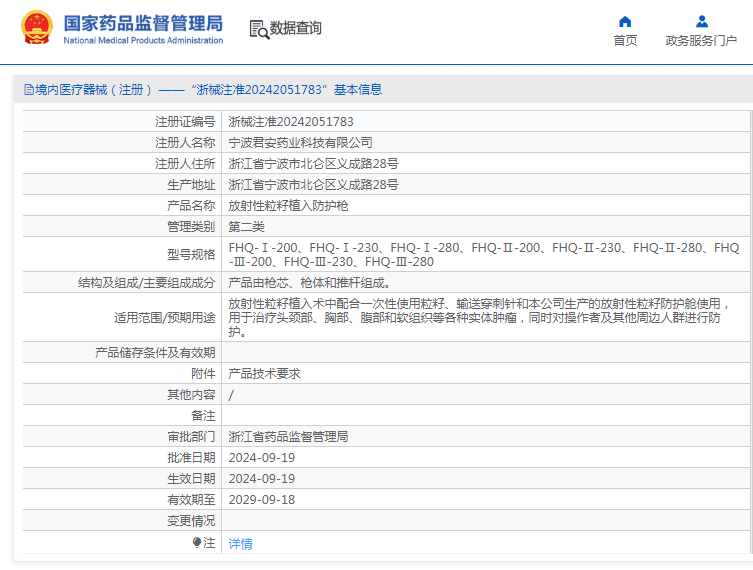
Task: Open 详情 link in the 注 row
Action: 241,544
